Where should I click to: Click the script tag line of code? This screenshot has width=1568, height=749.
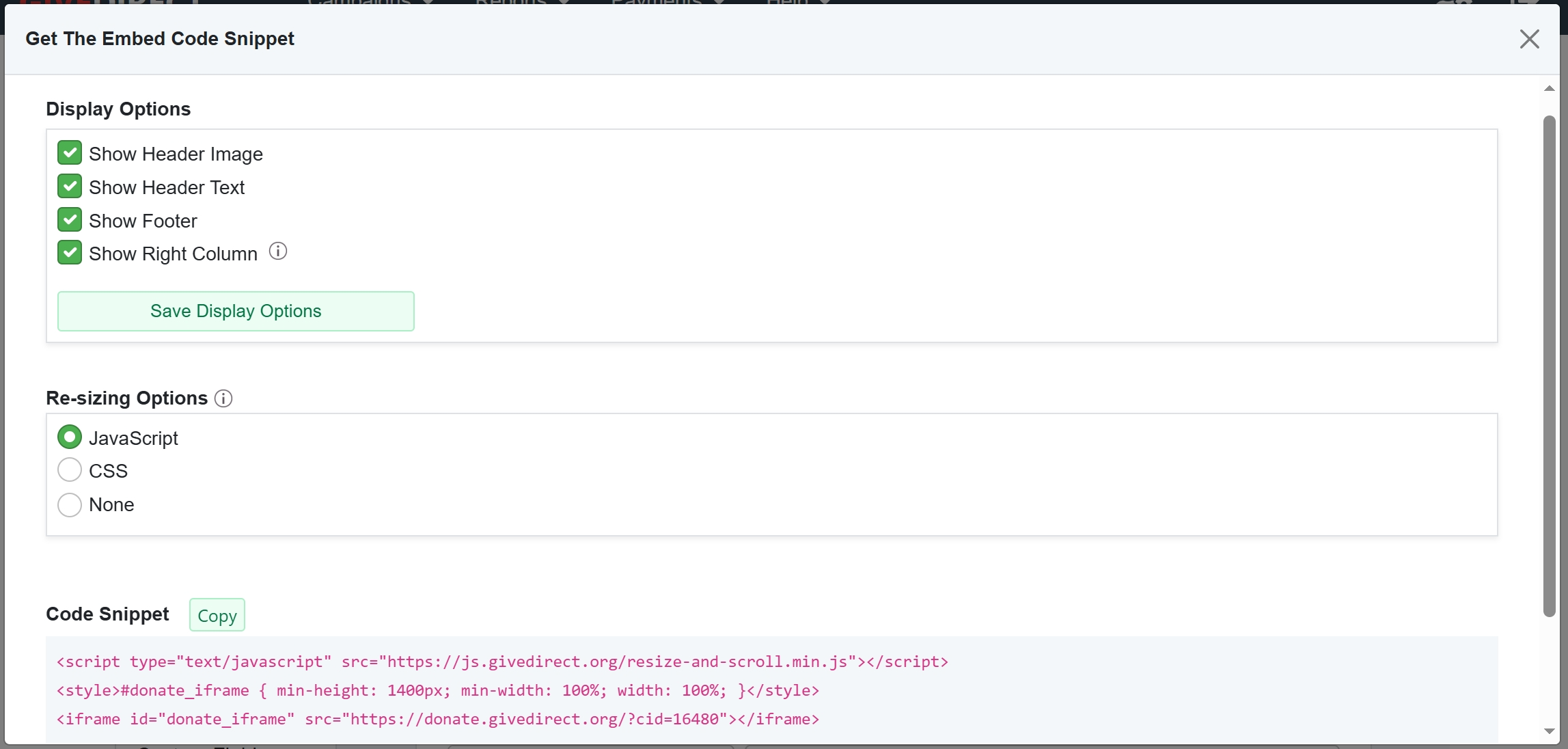[x=502, y=662]
